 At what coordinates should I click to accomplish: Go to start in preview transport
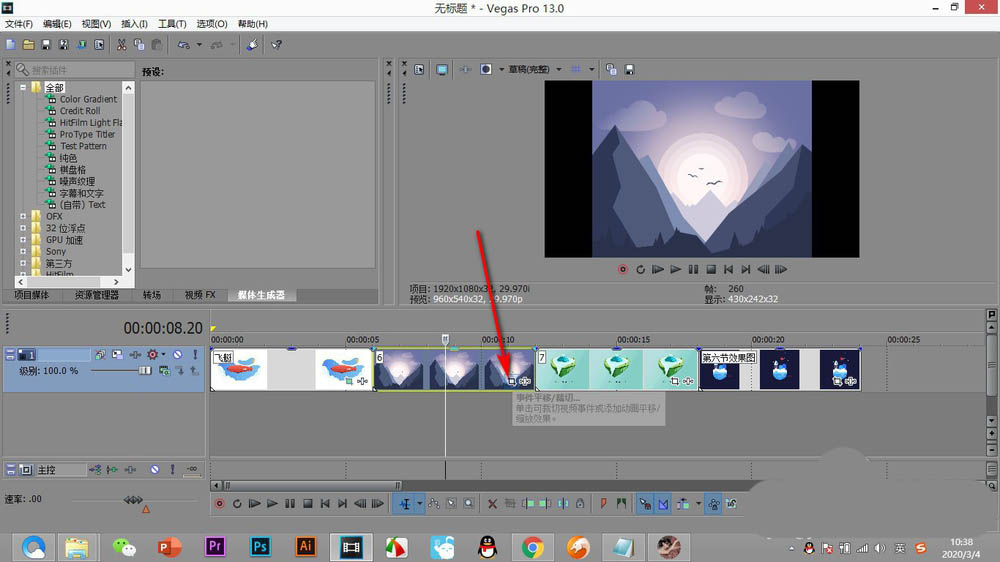tap(728, 269)
